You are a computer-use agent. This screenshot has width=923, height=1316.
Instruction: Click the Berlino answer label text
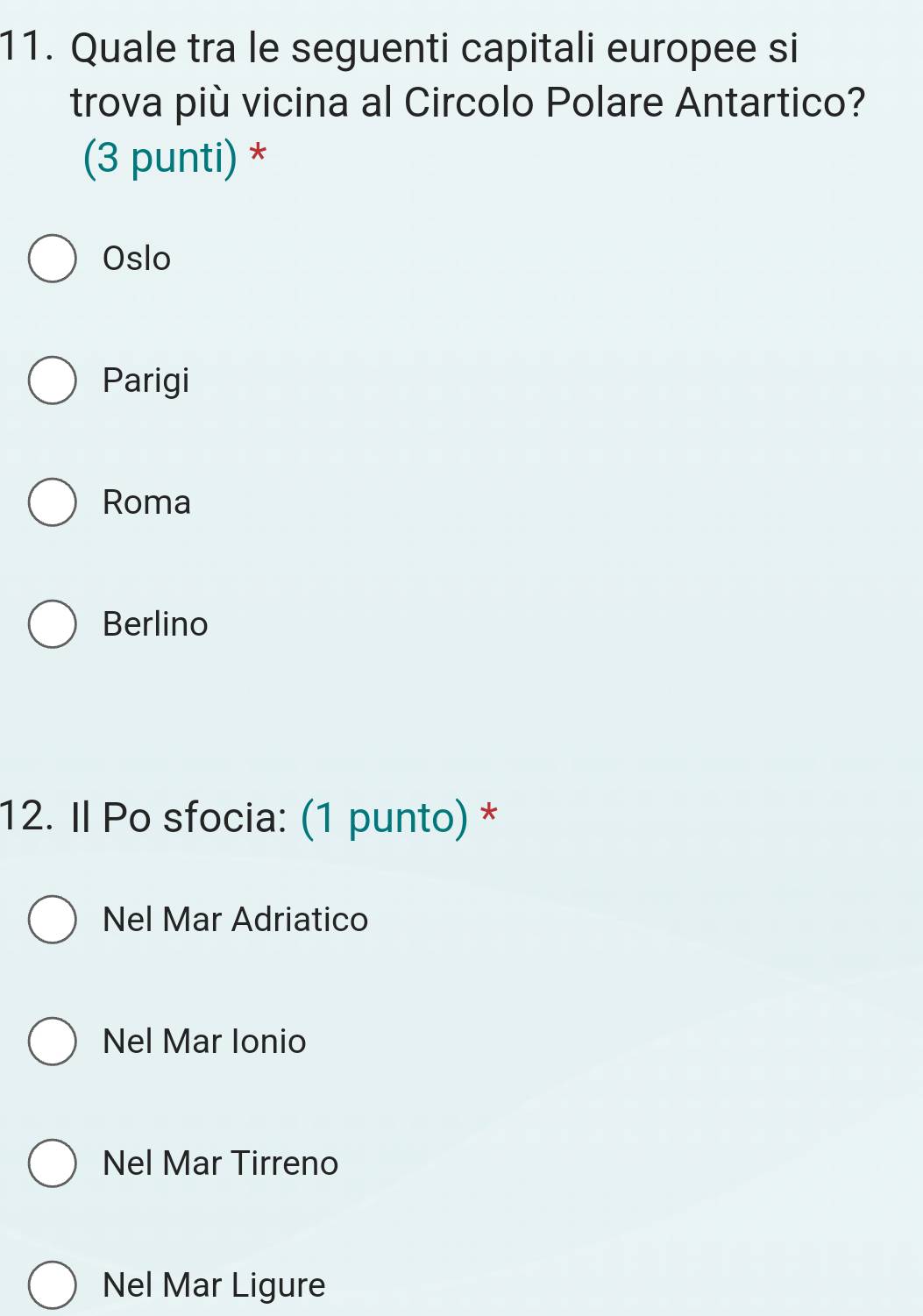point(155,624)
